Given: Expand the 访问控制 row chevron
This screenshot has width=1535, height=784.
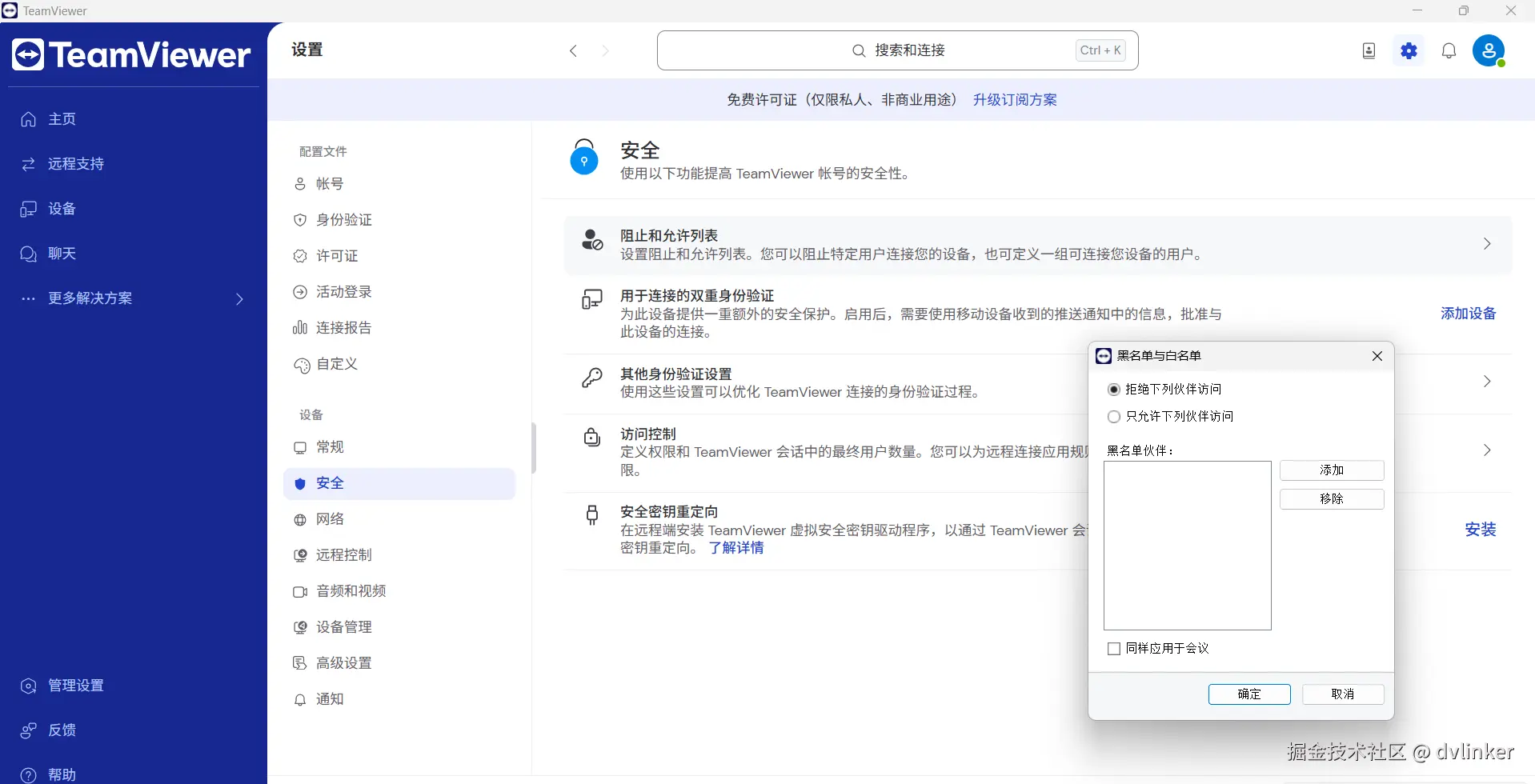Looking at the screenshot, I should pyautogui.click(x=1487, y=450).
